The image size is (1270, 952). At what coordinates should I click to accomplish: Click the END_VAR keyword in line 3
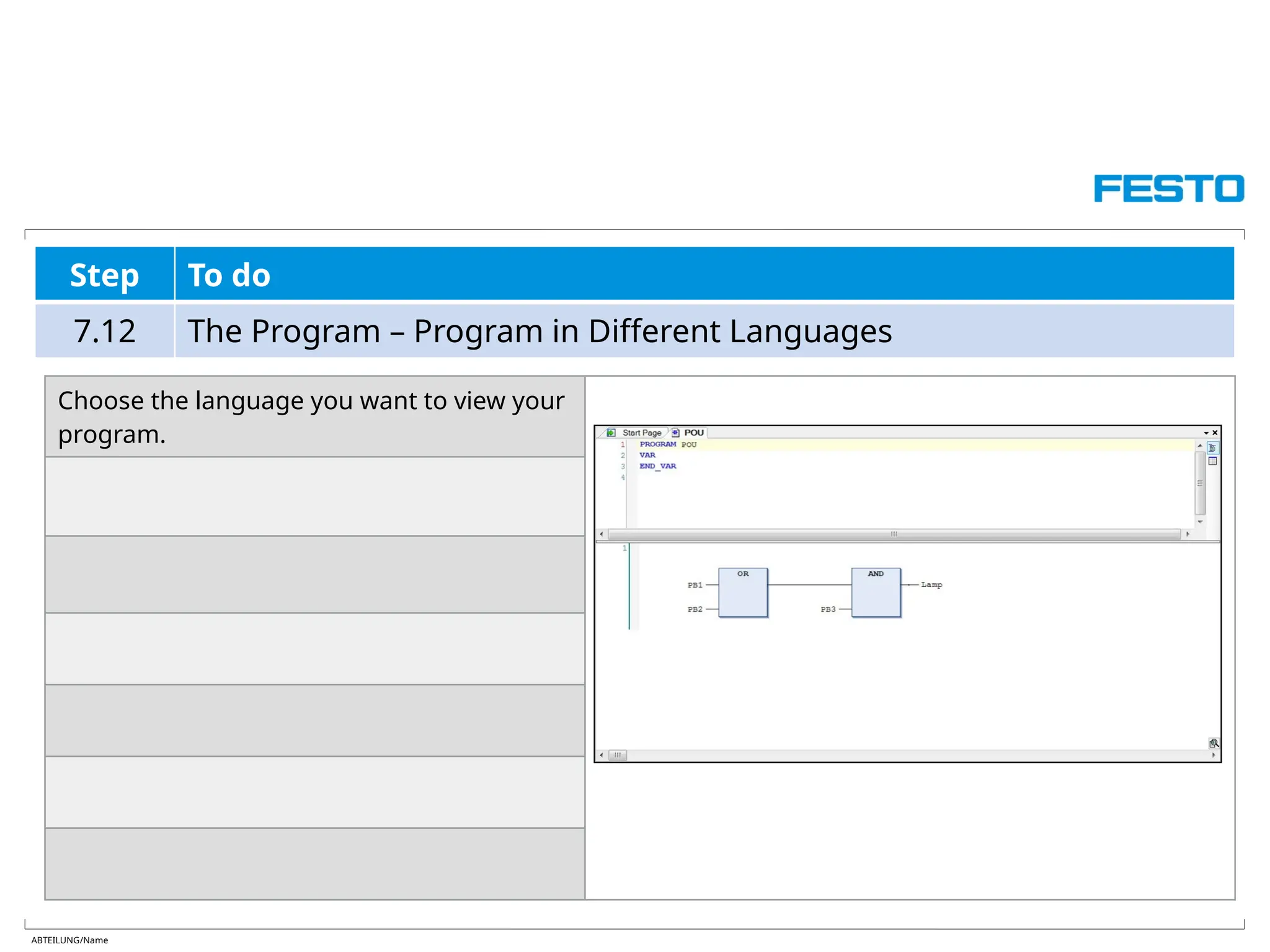pyautogui.click(x=658, y=466)
